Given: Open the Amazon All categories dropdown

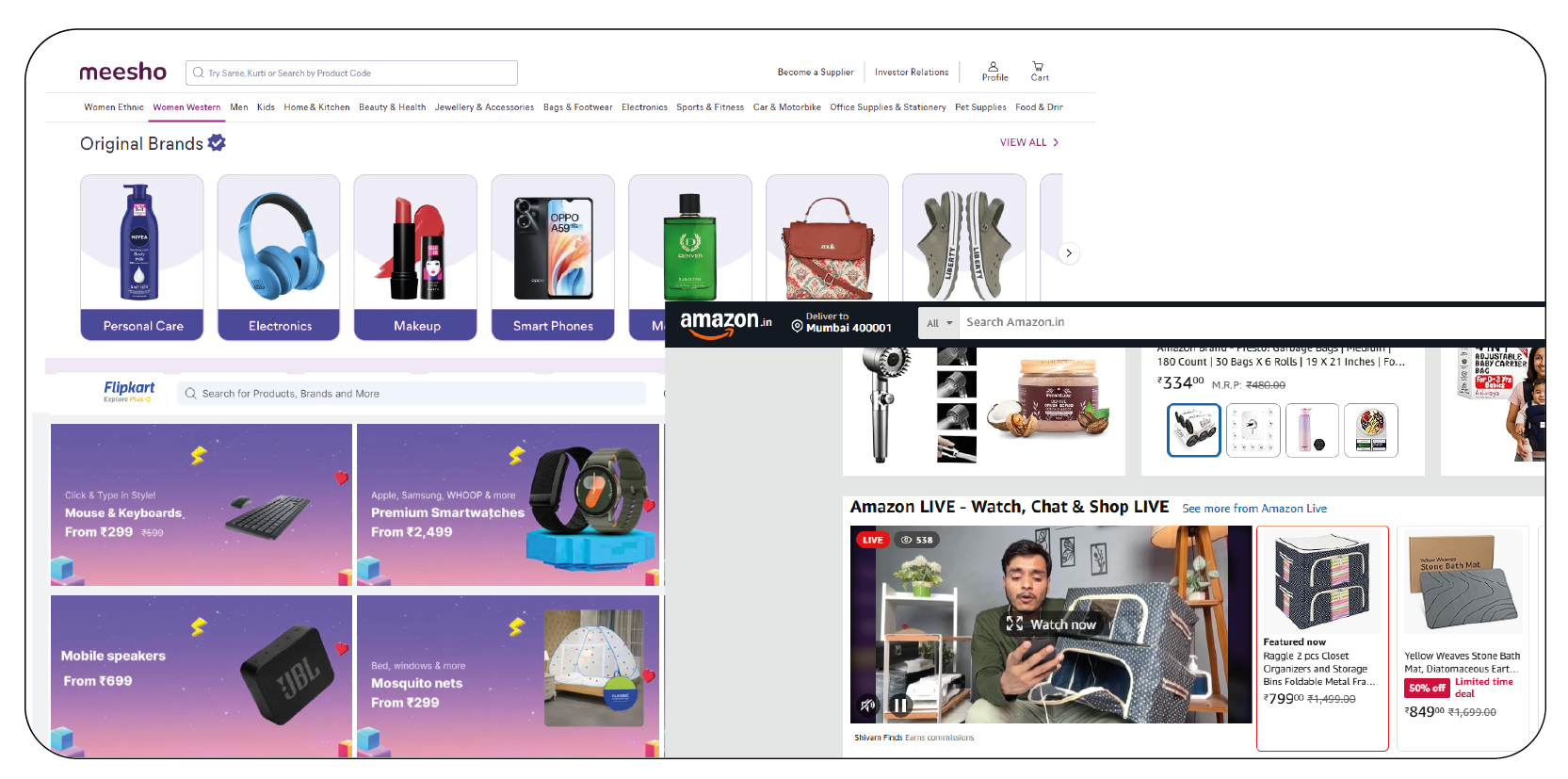Looking at the screenshot, I should point(939,322).
